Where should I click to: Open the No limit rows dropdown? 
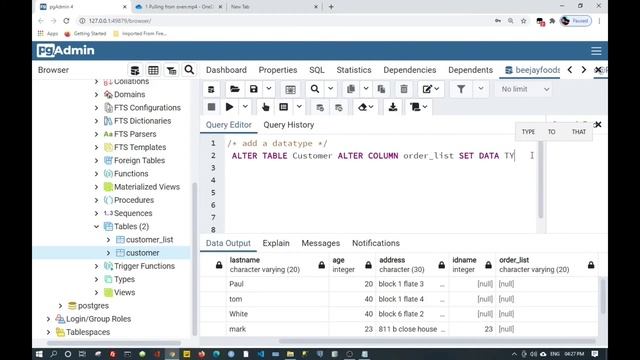524,89
